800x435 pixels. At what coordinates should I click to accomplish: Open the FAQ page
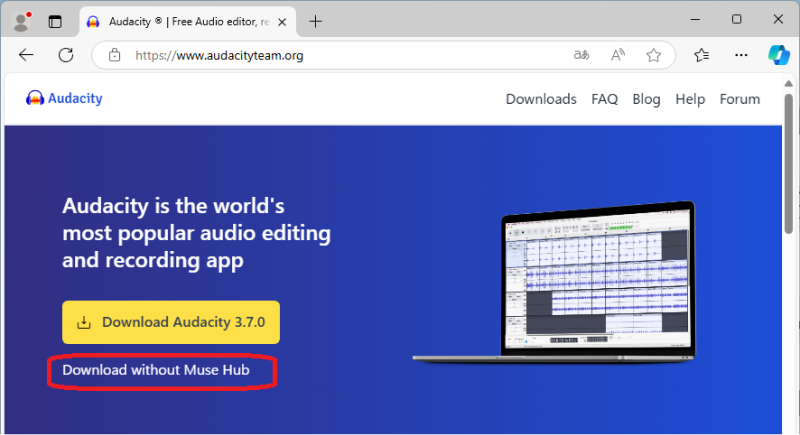tap(605, 99)
